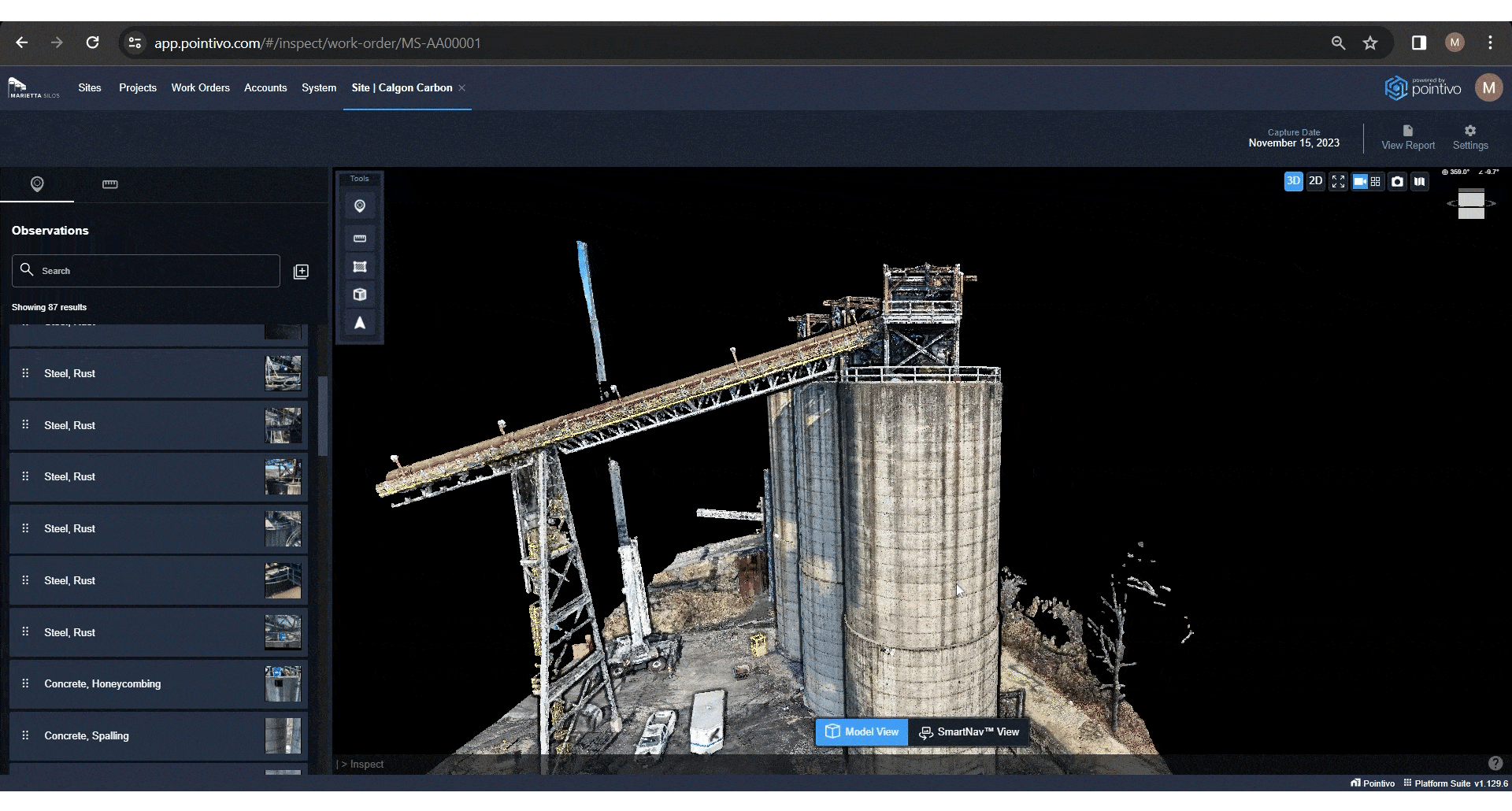Select the ruler measurement tool in Tools
The height and width of the screenshot is (811, 1512).
tap(360, 239)
